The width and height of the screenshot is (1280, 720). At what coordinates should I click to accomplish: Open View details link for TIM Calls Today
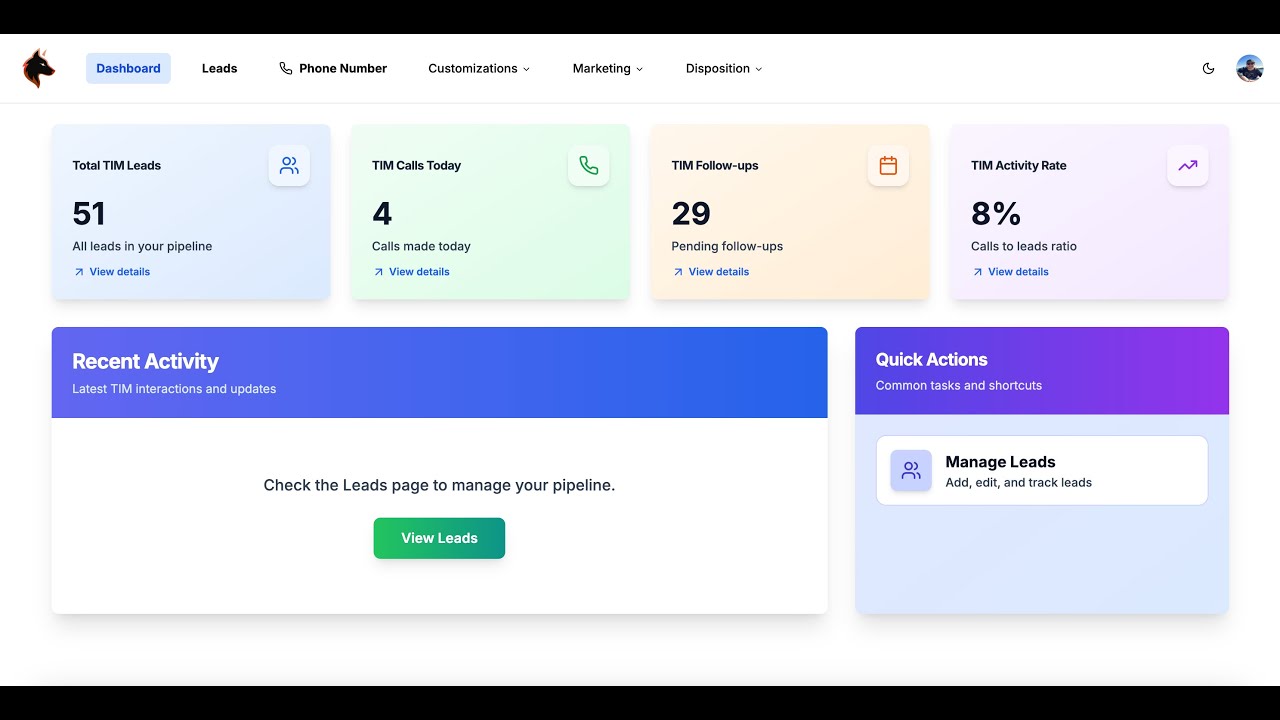tap(411, 272)
